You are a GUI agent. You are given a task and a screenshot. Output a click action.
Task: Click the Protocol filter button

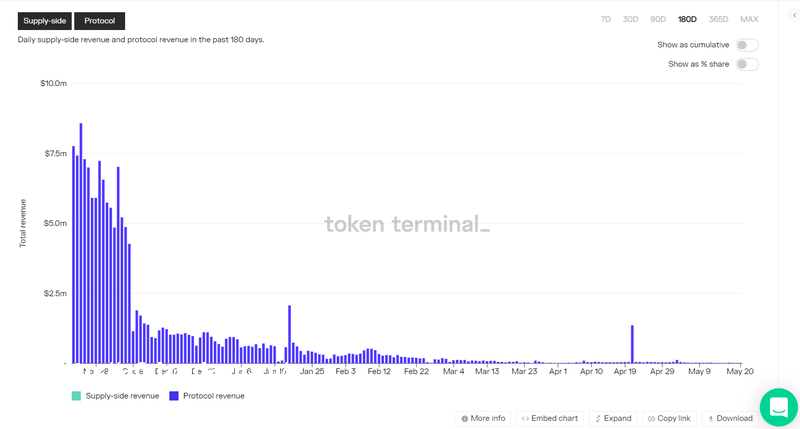click(99, 20)
